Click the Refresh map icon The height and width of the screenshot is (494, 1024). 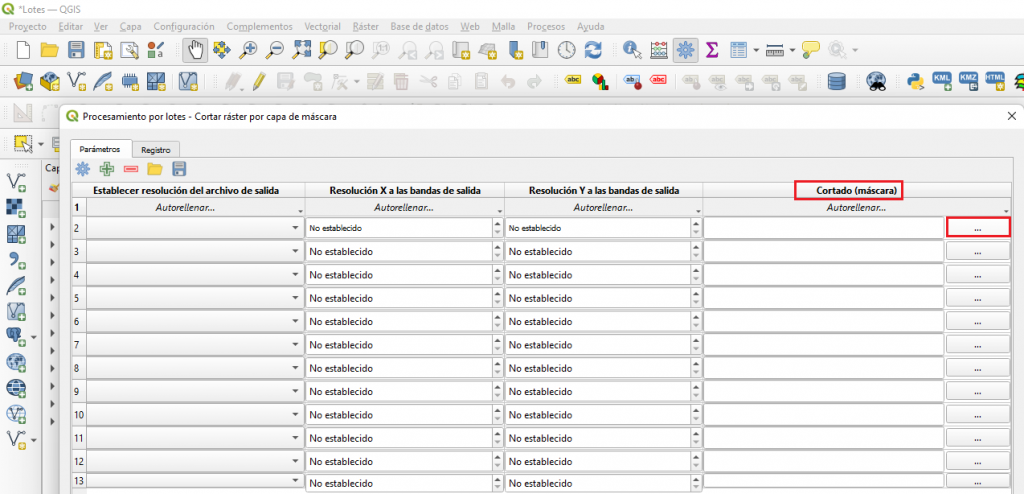tap(593, 49)
